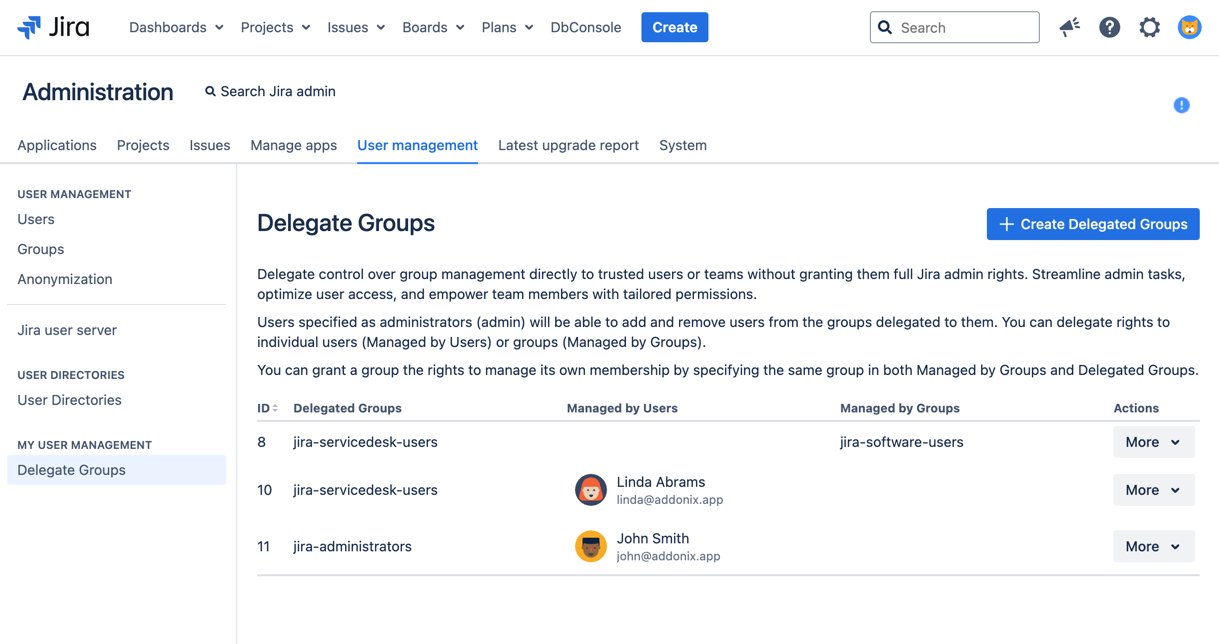Viewport: 1219px width, 644px height.
Task: Click your profile avatar in the top bar
Action: pos(1189,27)
